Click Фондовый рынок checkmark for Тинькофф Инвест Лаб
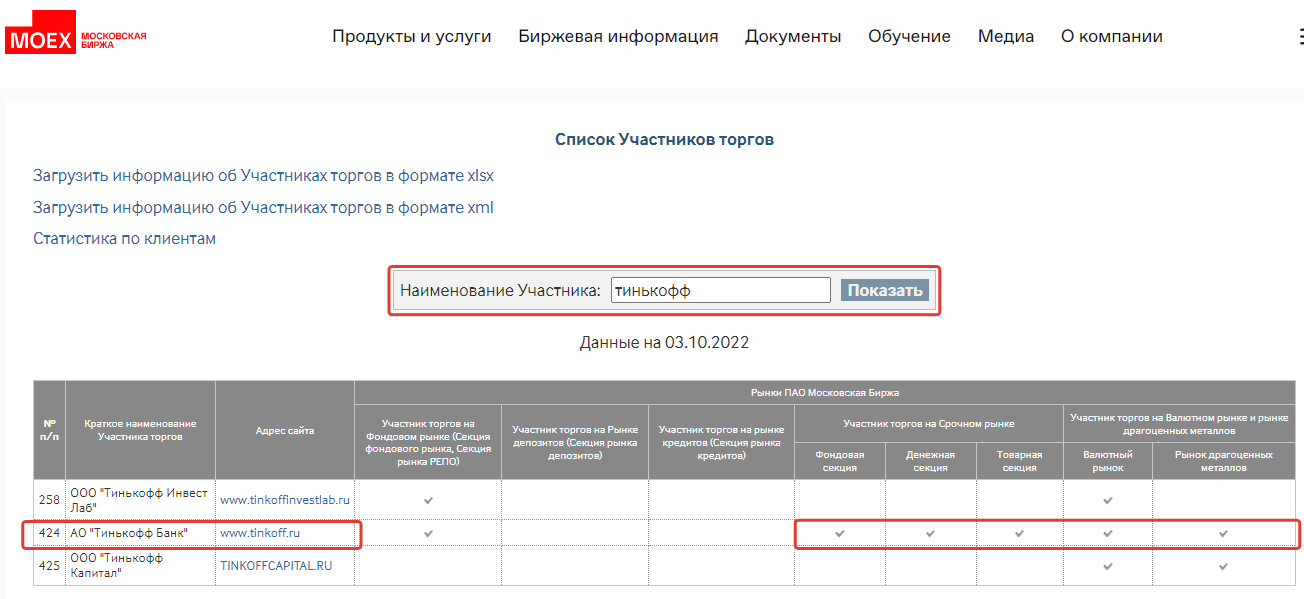 pos(428,499)
